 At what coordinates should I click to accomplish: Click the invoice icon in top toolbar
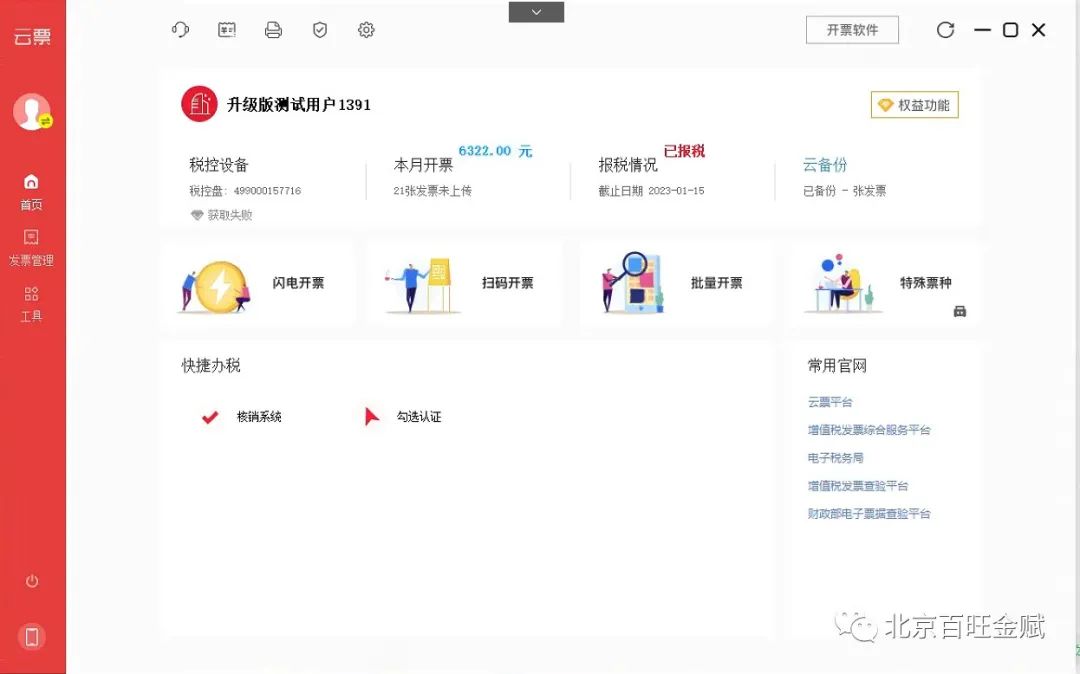pyautogui.click(x=226, y=30)
